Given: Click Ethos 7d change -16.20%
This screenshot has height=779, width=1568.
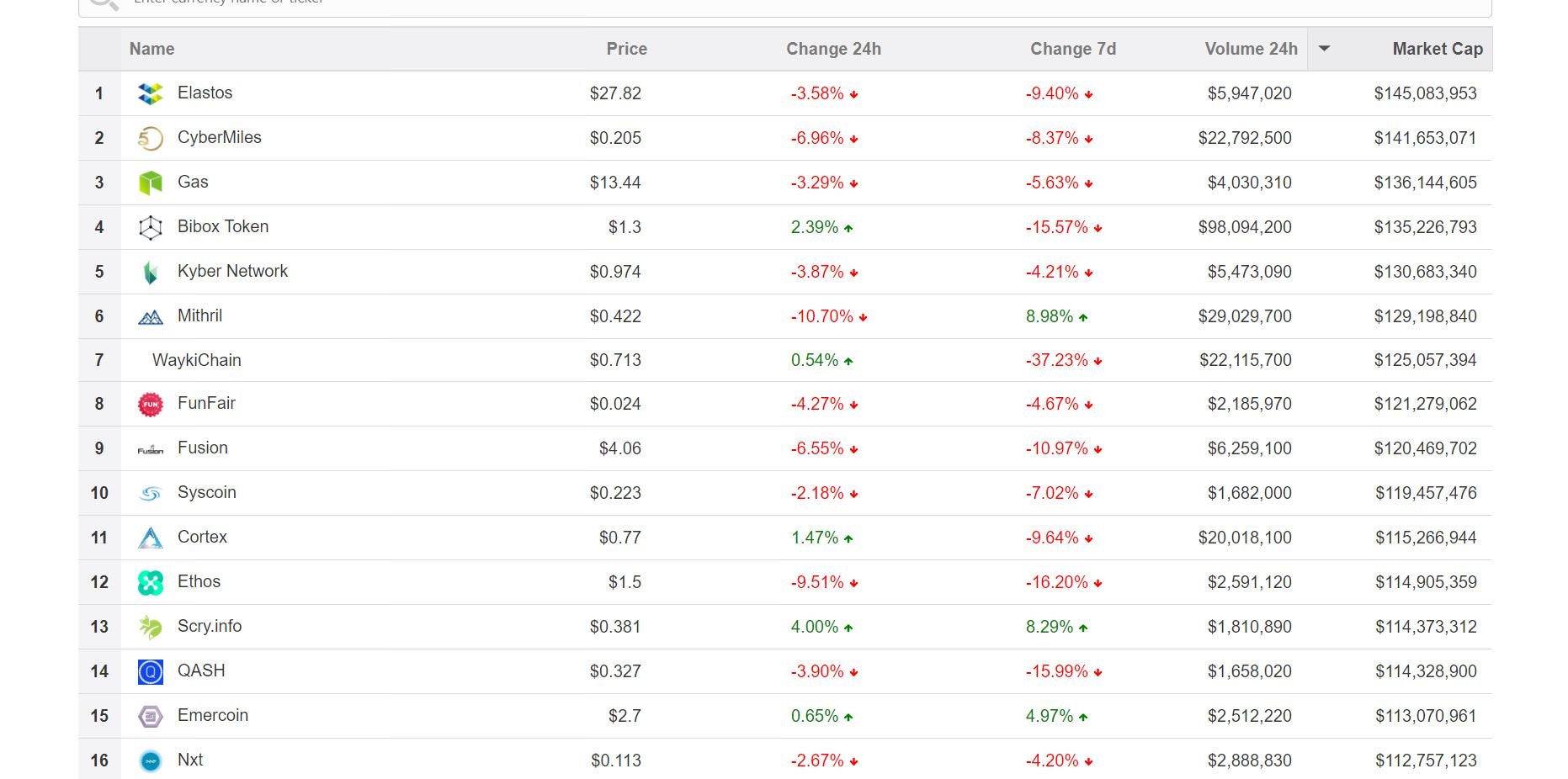Looking at the screenshot, I should pyautogui.click(x=1064, y=582).
